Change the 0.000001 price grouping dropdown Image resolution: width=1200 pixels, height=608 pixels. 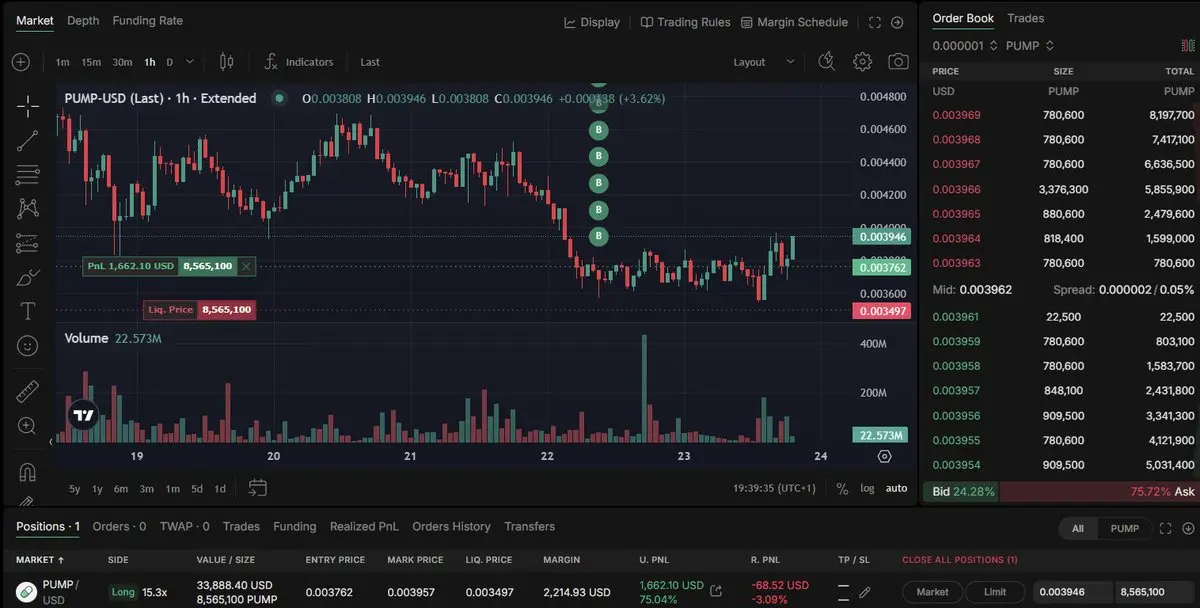pyautogui.click(x=965, y=46)
